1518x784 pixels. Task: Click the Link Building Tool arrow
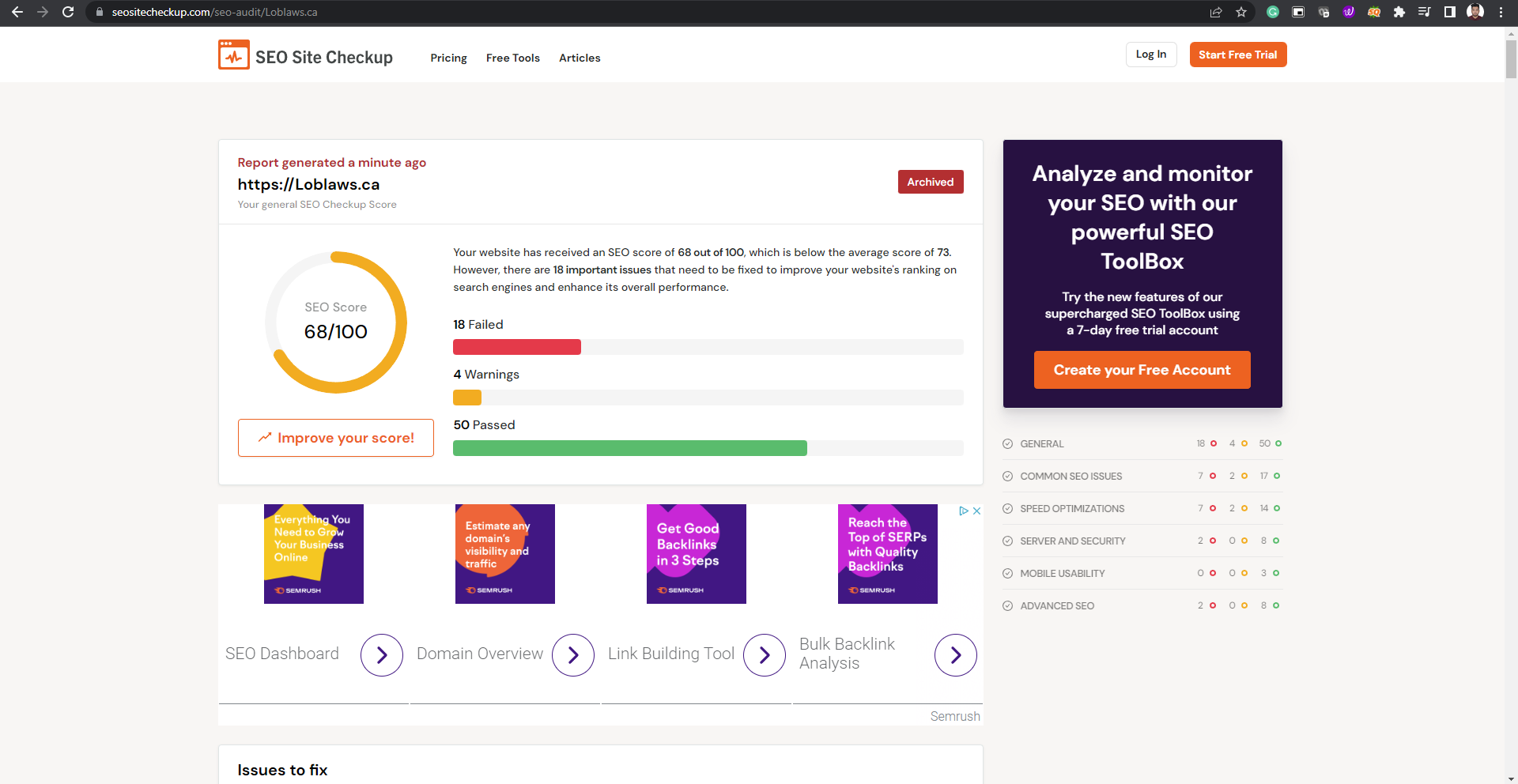[x=765, y=655]
